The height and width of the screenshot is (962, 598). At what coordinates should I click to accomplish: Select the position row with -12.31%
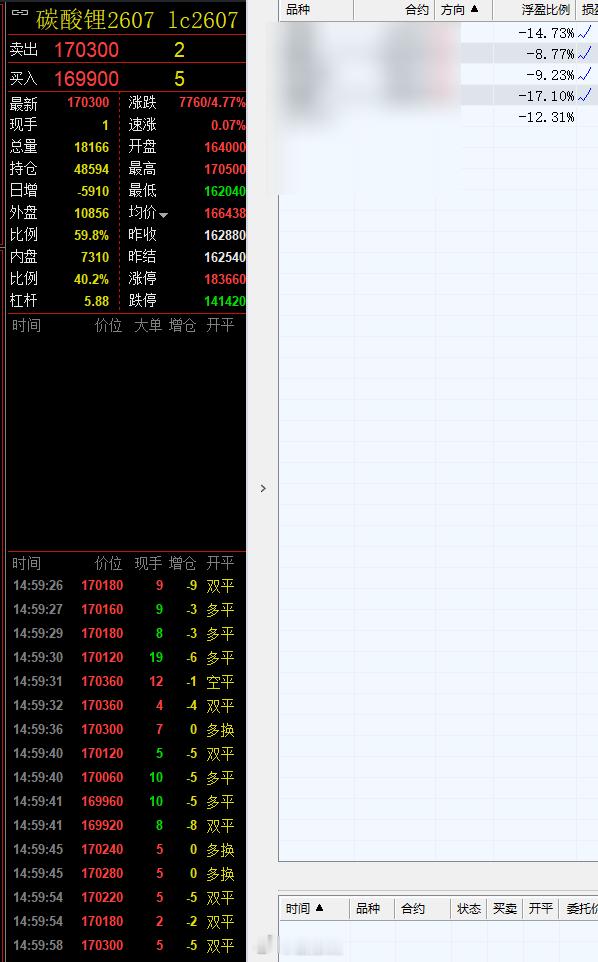pyautogui.click(x=438, y=117)
